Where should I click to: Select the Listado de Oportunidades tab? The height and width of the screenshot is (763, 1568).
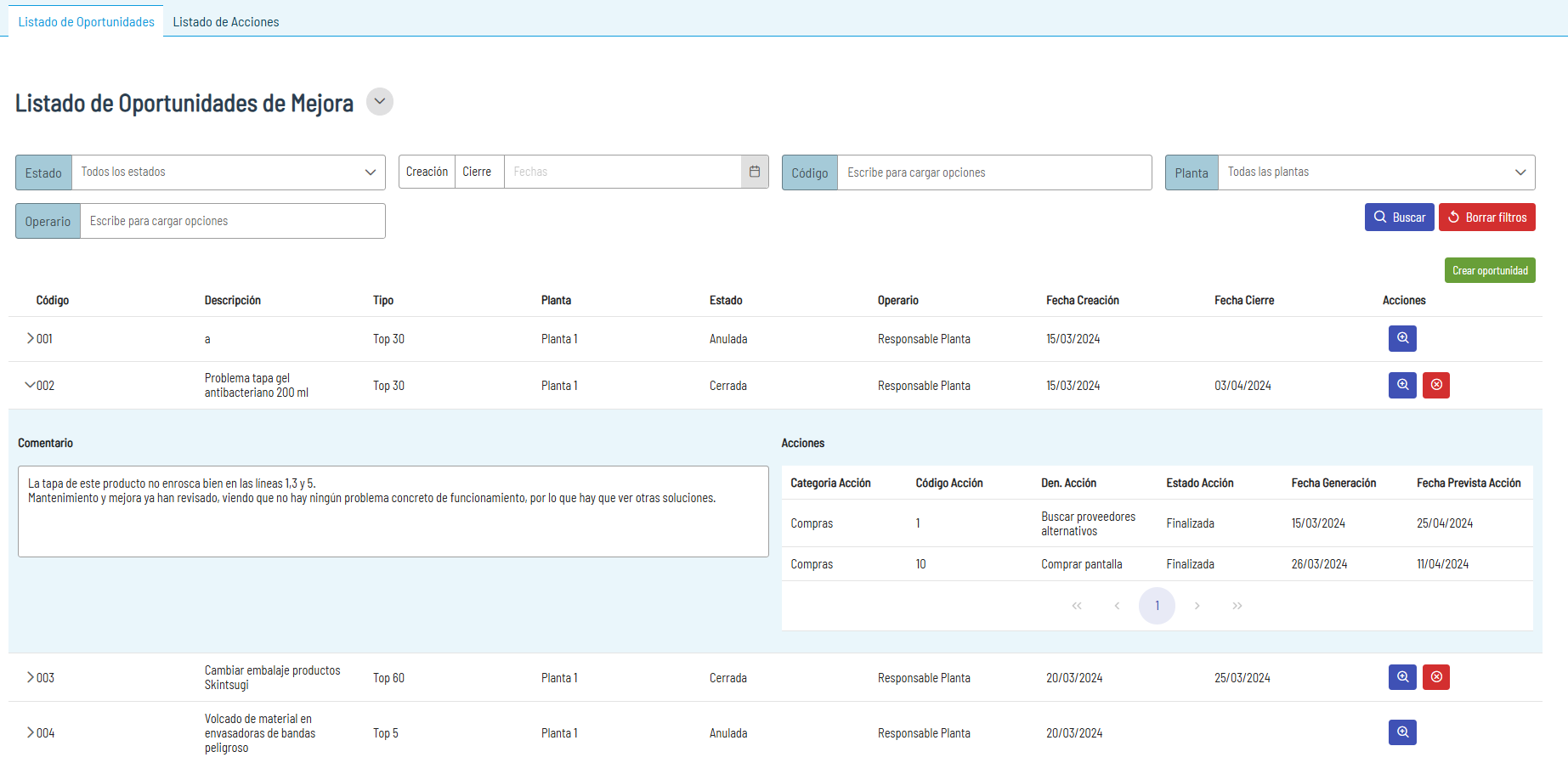87,22
